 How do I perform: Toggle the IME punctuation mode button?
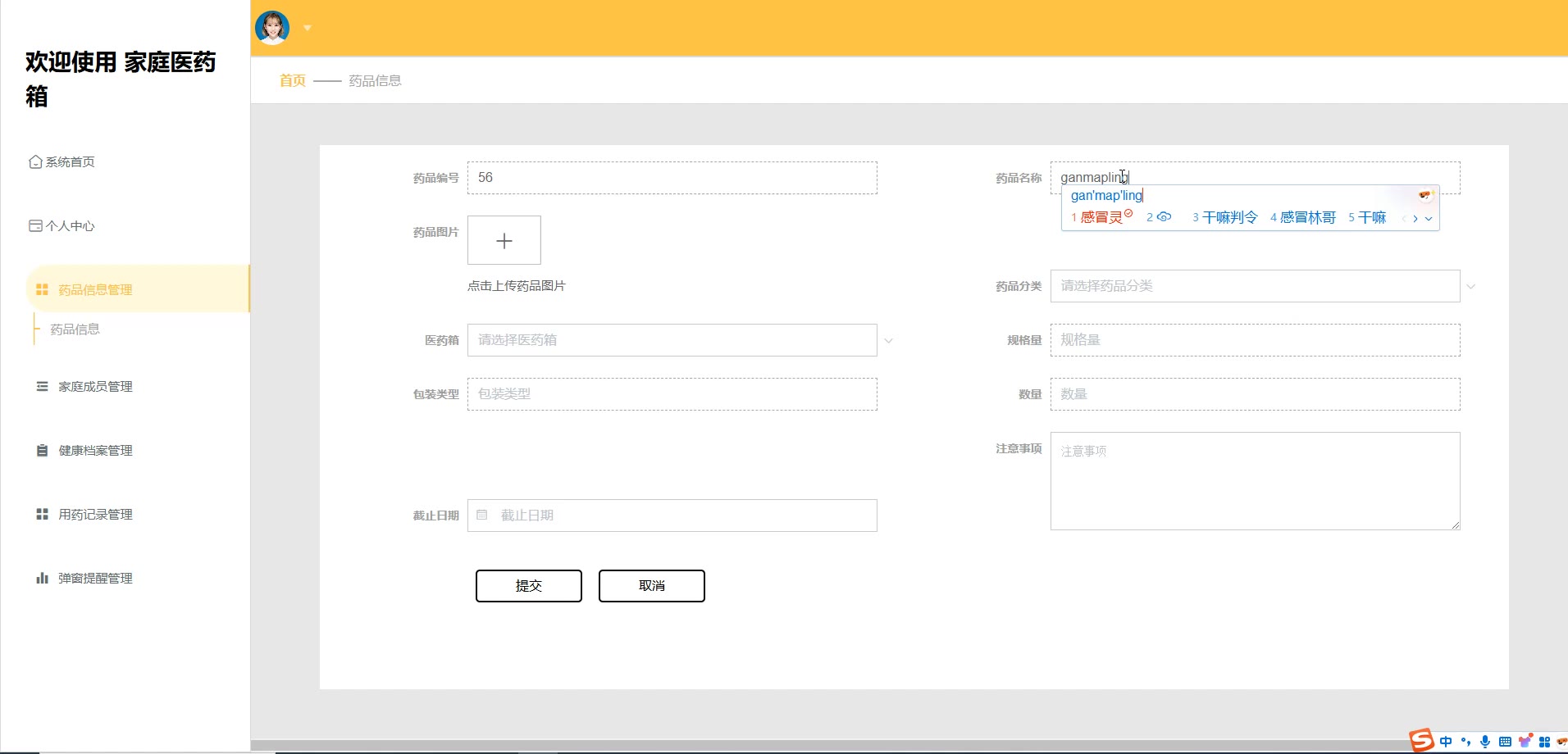1465,742
